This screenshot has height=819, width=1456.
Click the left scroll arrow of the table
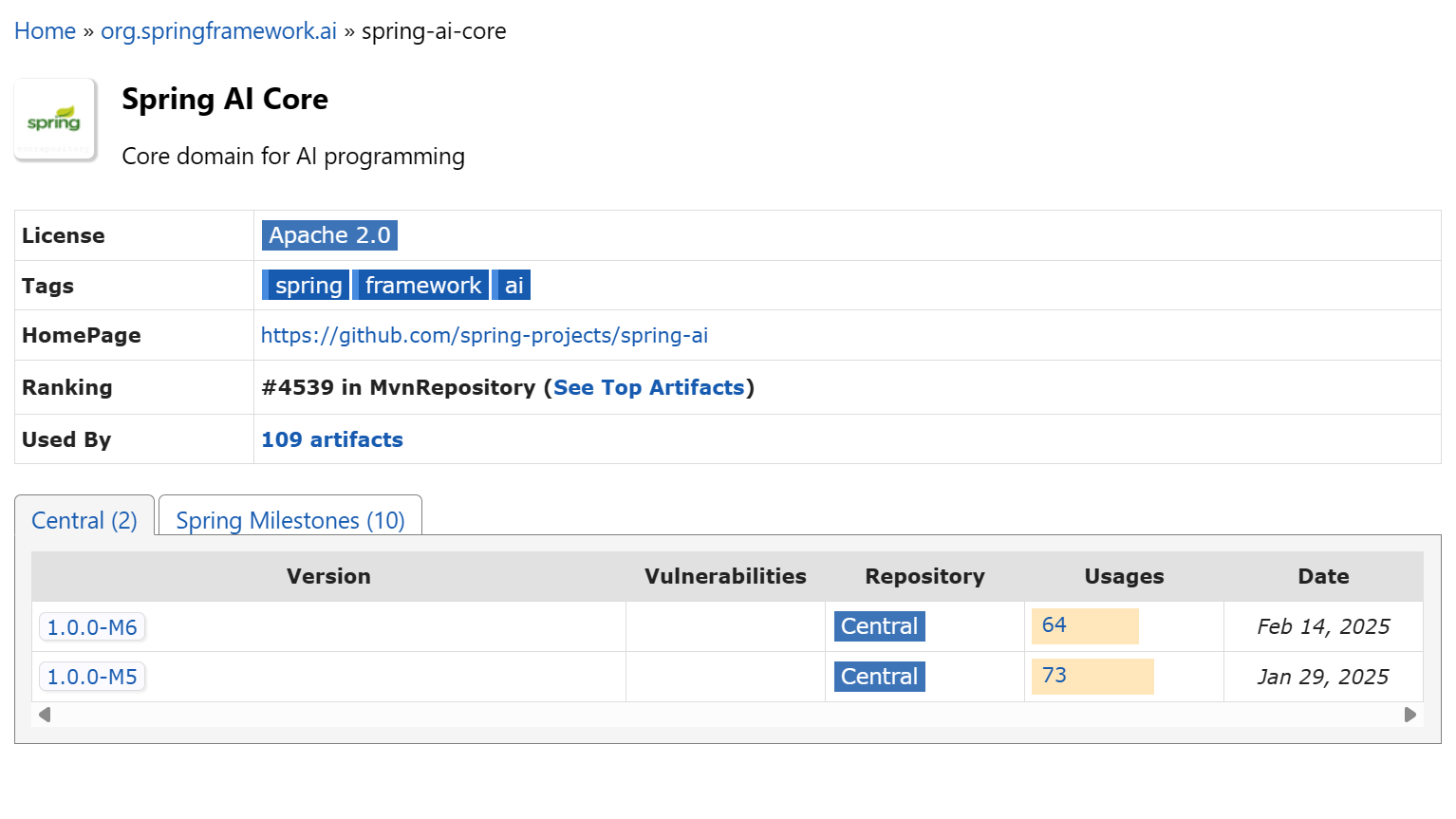click(45, 715)
